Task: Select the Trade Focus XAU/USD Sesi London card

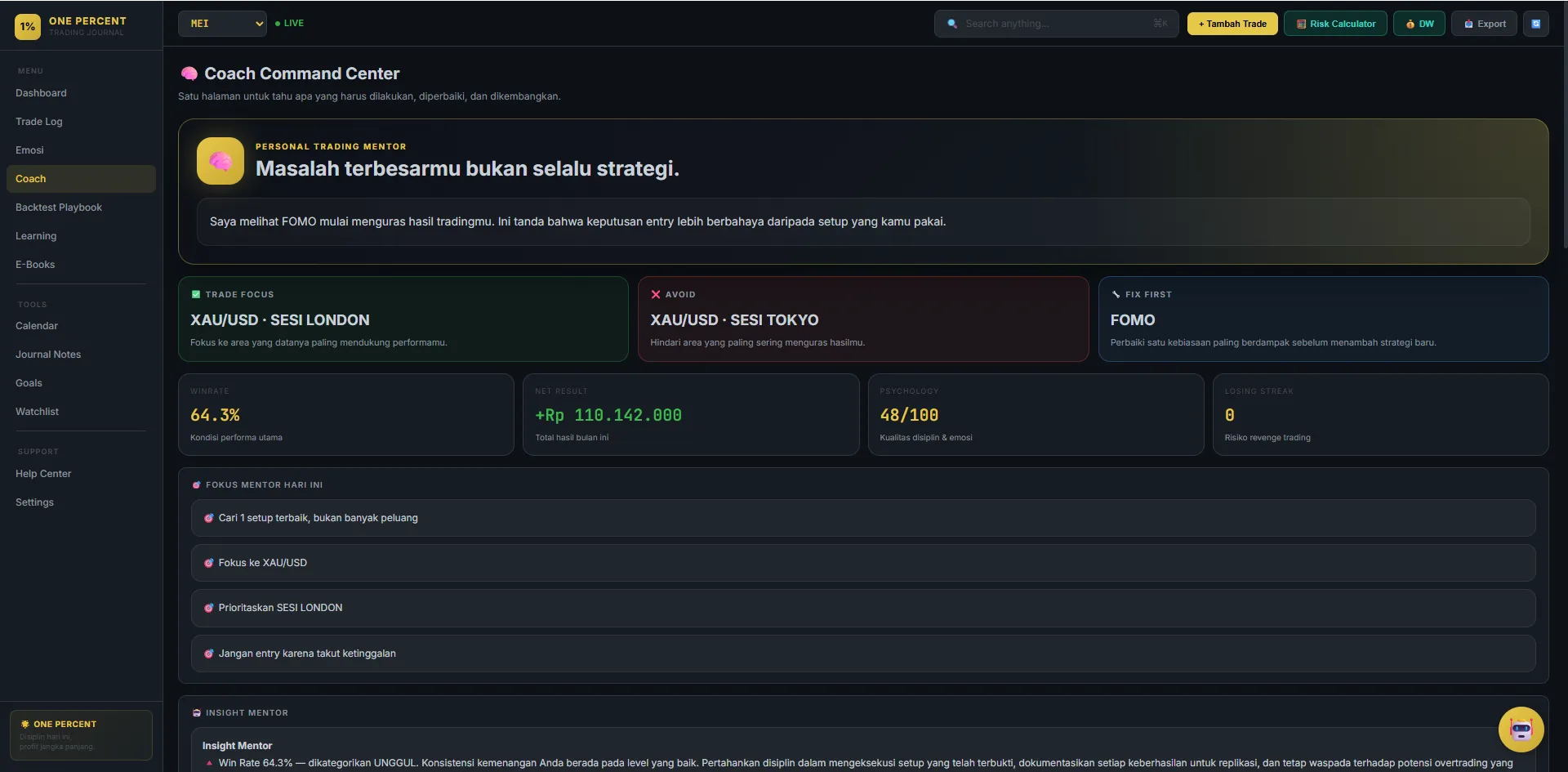Action: click(x=403, y=319)
